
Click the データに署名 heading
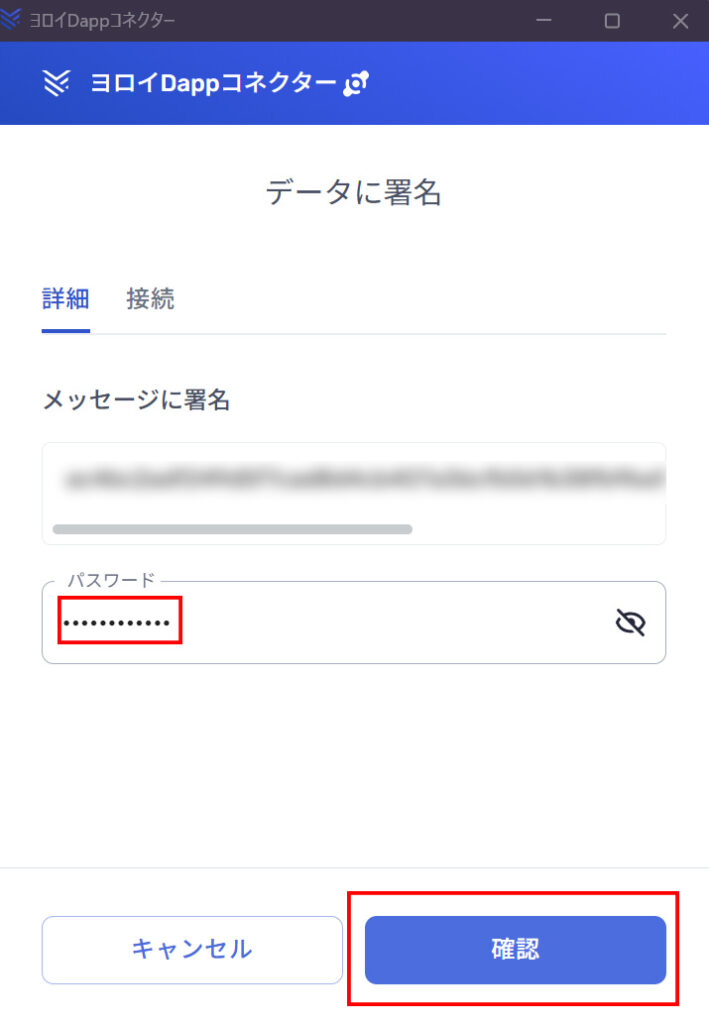click(354, 193)
